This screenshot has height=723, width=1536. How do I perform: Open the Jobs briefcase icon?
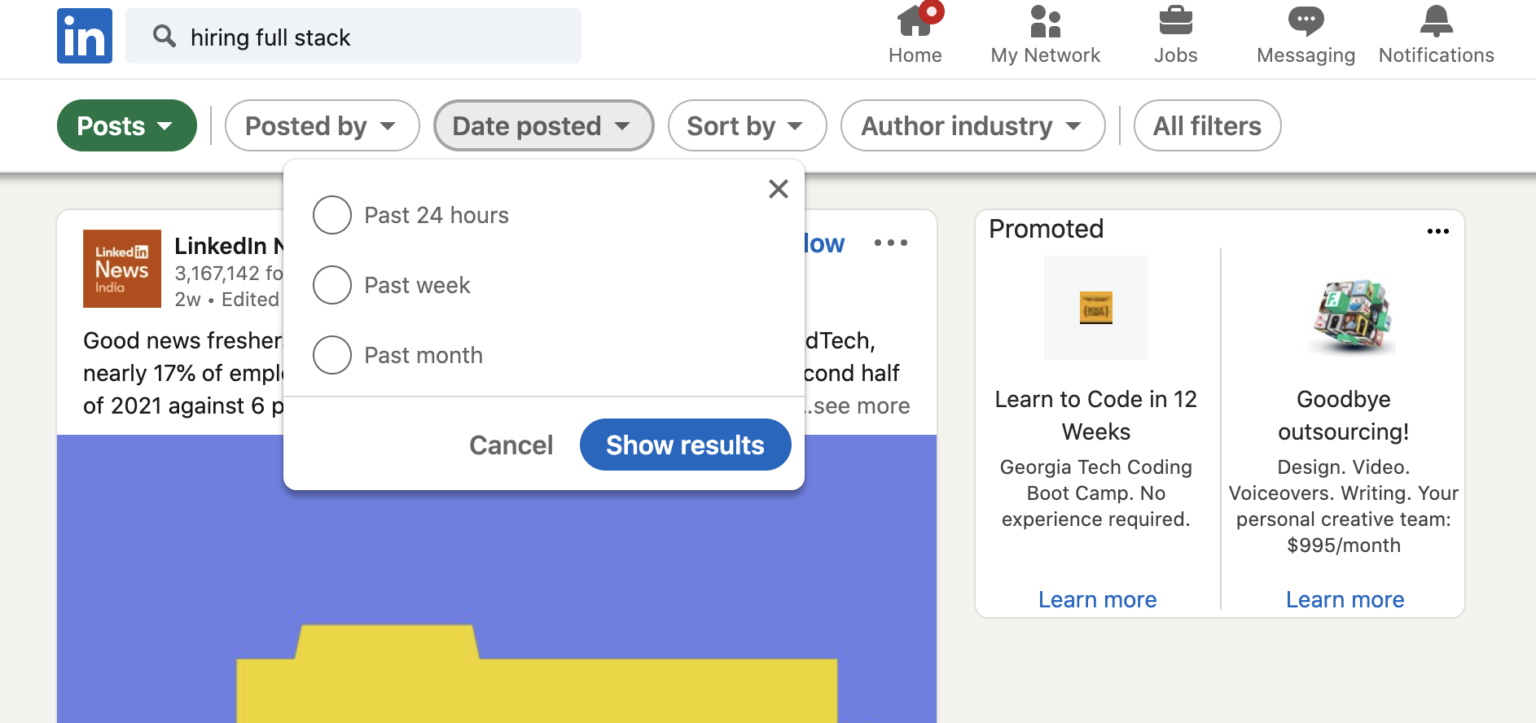coord(1175,22)
